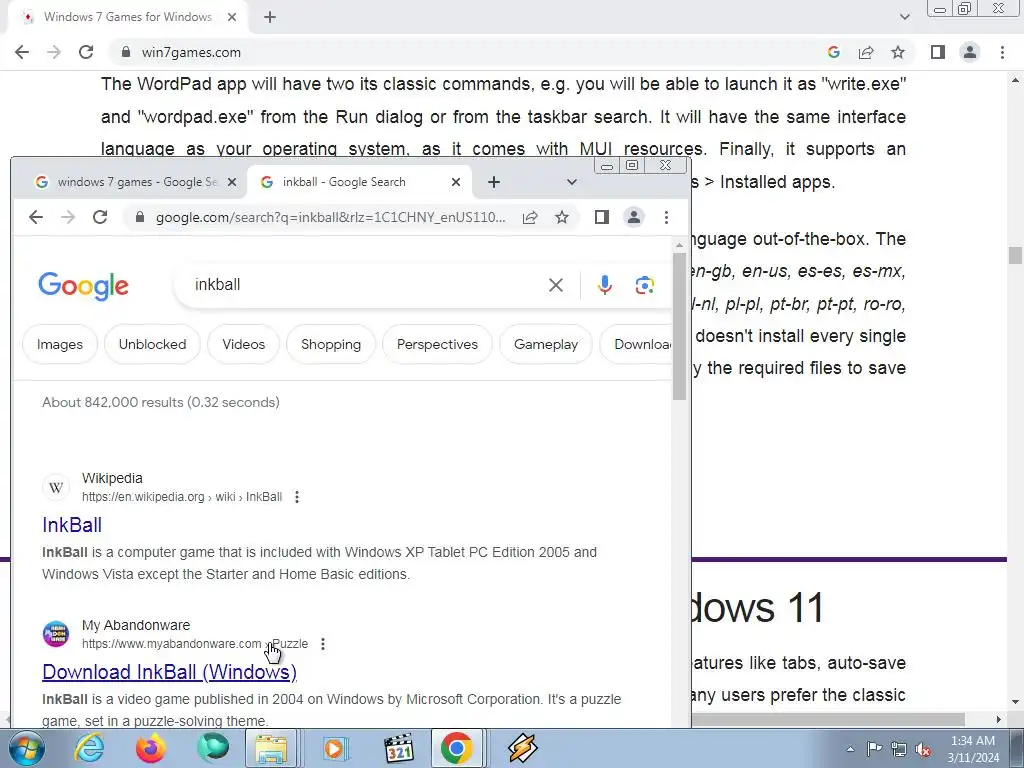Show hidden system tray icons

point(850,749)
